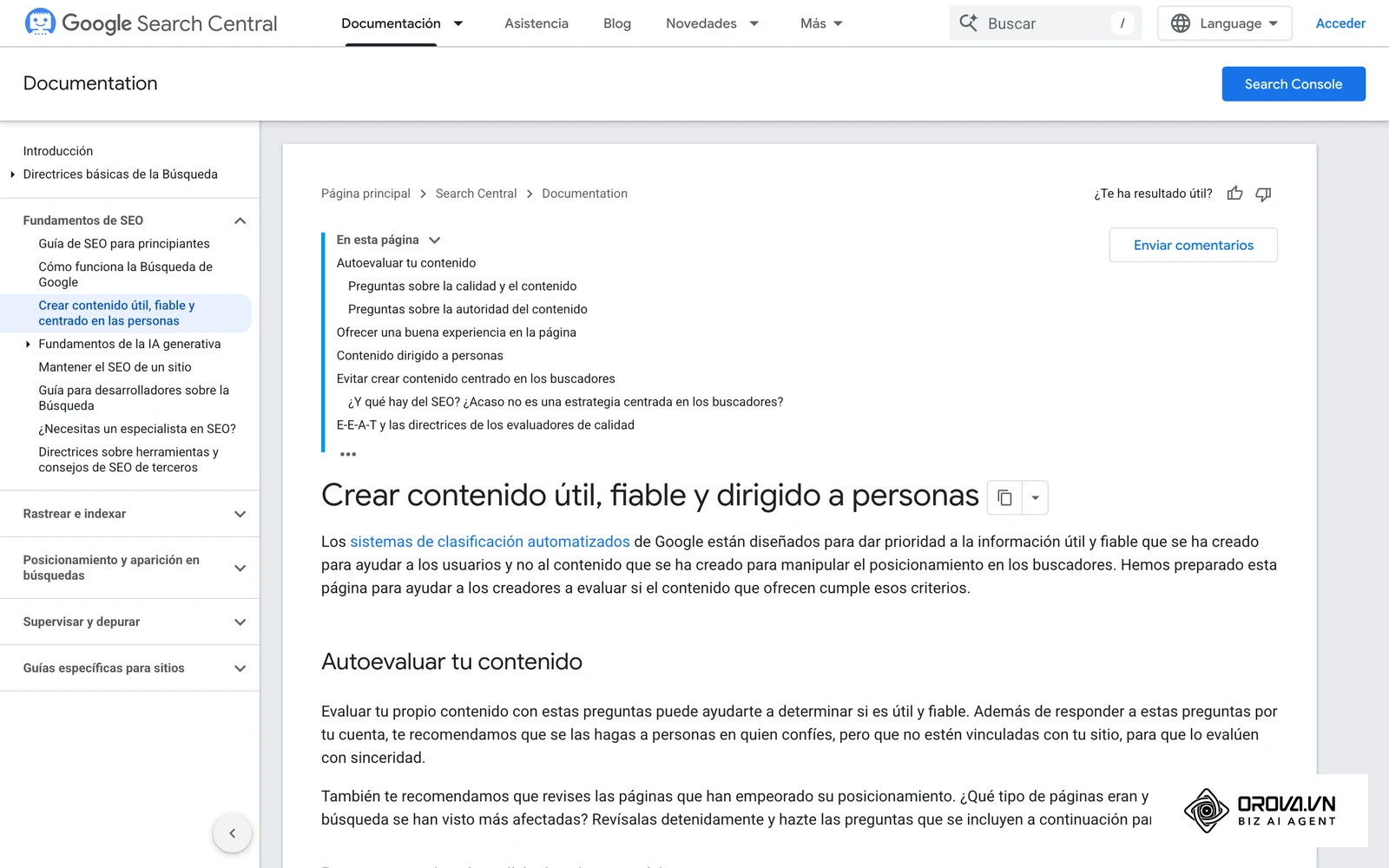Click the Acceder sign-in link
1389x868 pixels.
point(1340,23)
